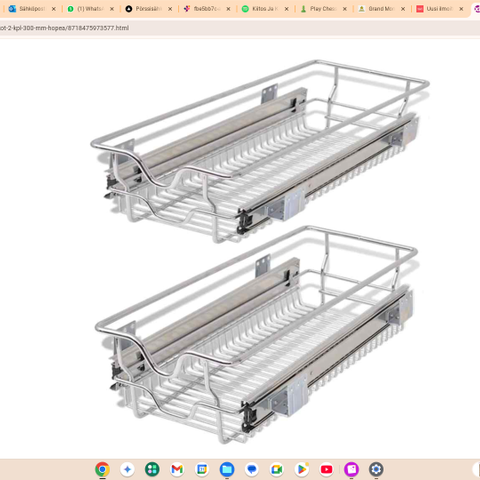Switch to the Play Chess tab
480x480 pixels.
323,9
